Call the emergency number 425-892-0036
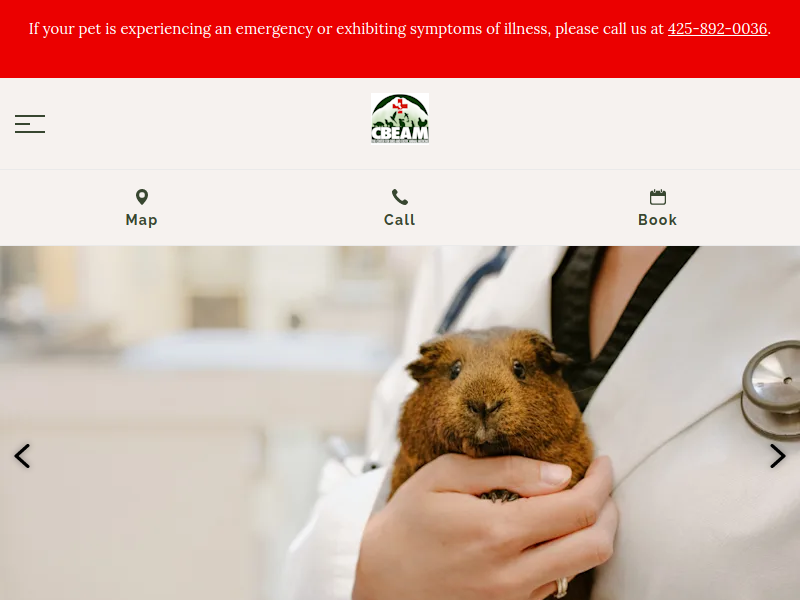800x600 pixels. [717, 29]
